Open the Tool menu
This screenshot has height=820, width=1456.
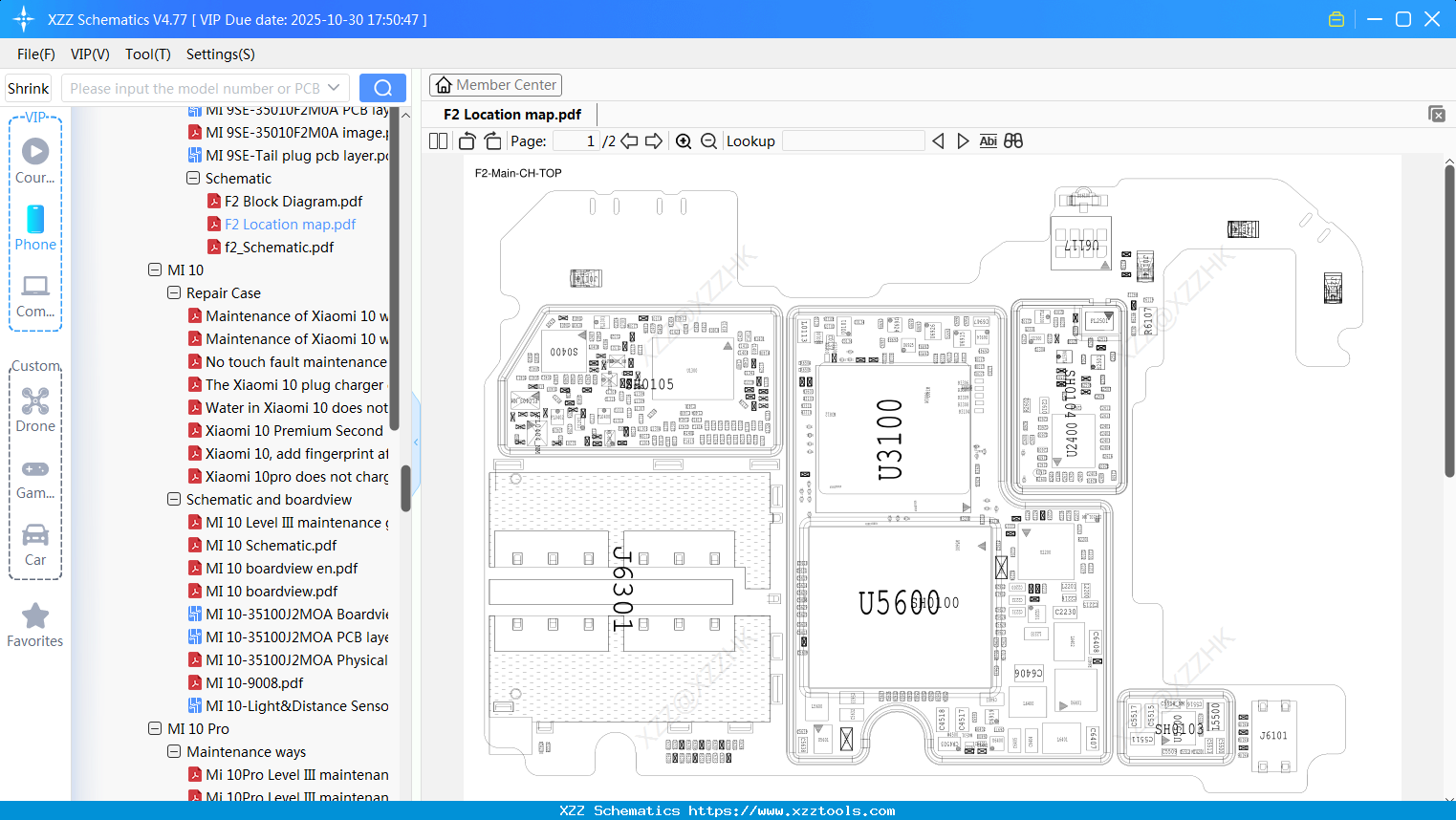point(147,54)
